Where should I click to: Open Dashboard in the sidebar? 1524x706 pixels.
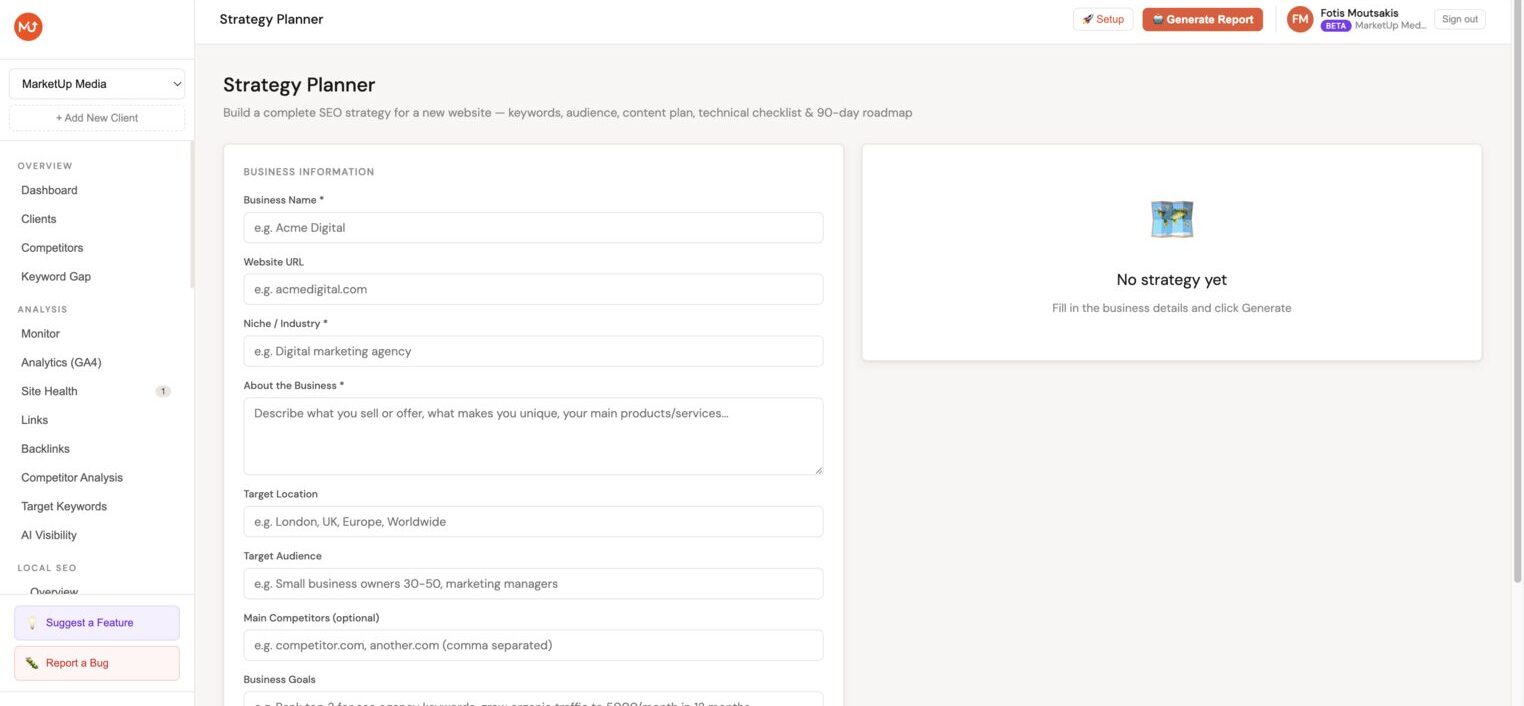point(49,190)
